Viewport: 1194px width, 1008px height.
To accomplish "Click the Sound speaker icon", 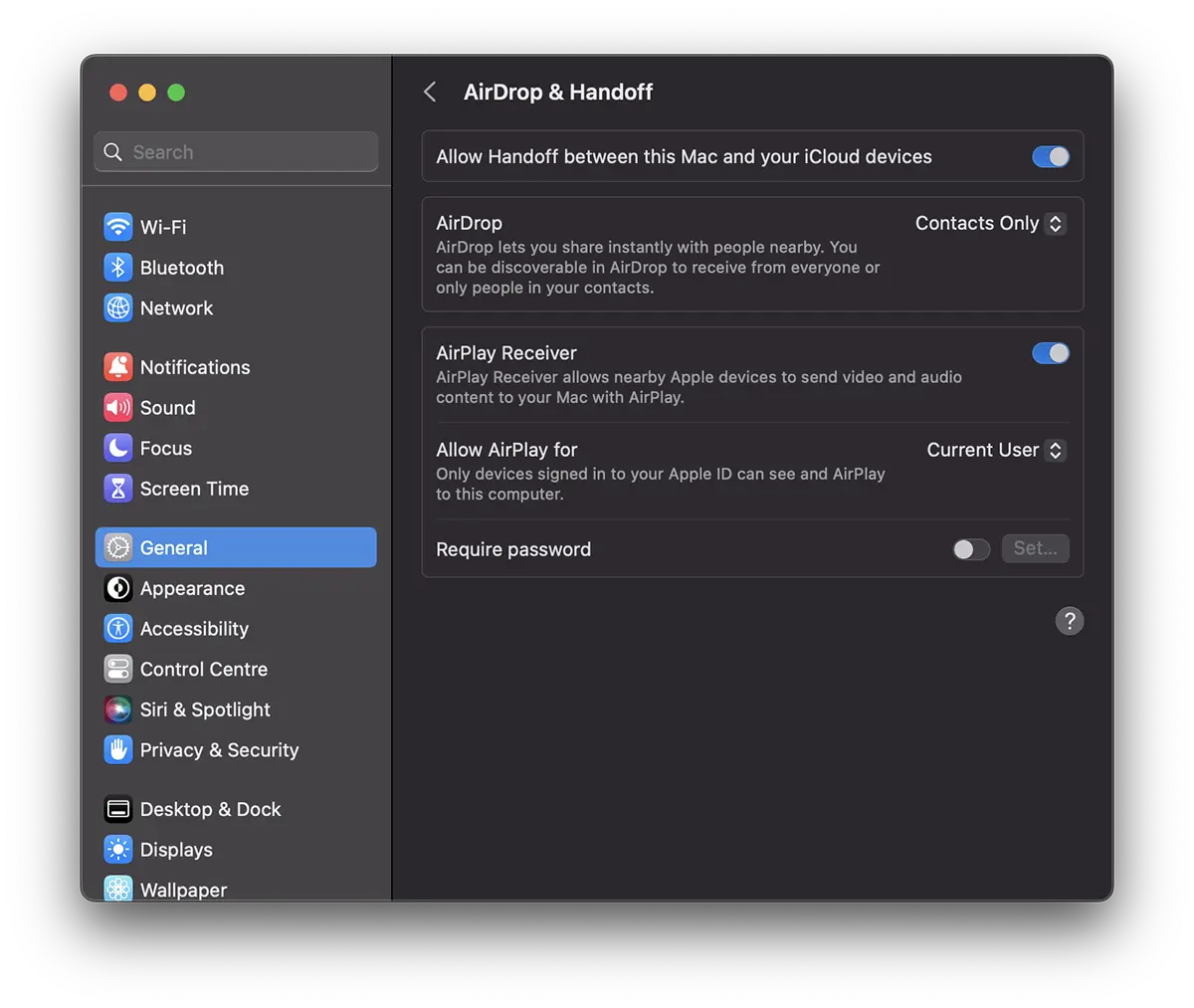I will 117,408.
